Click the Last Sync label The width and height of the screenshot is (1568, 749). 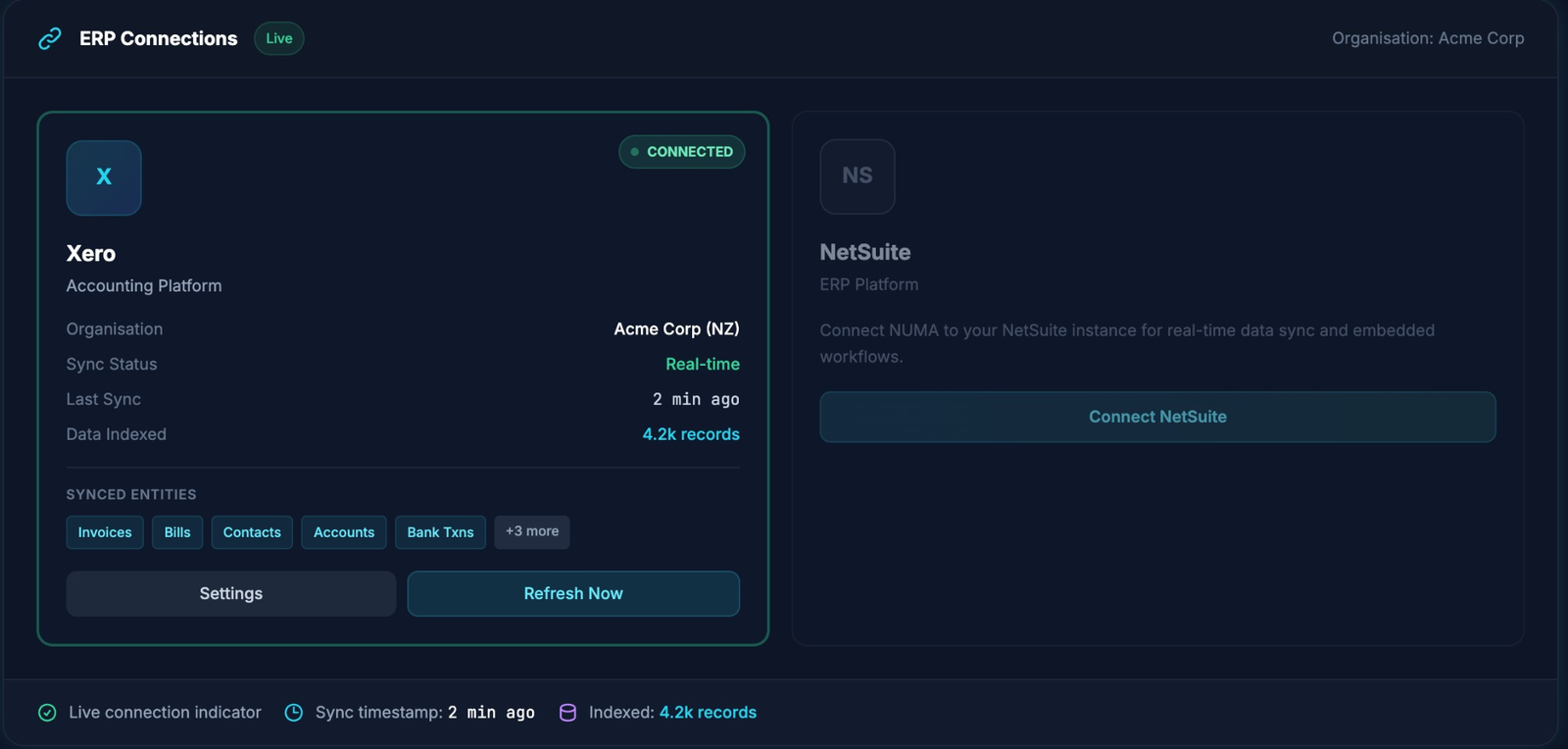coord(104,400)
